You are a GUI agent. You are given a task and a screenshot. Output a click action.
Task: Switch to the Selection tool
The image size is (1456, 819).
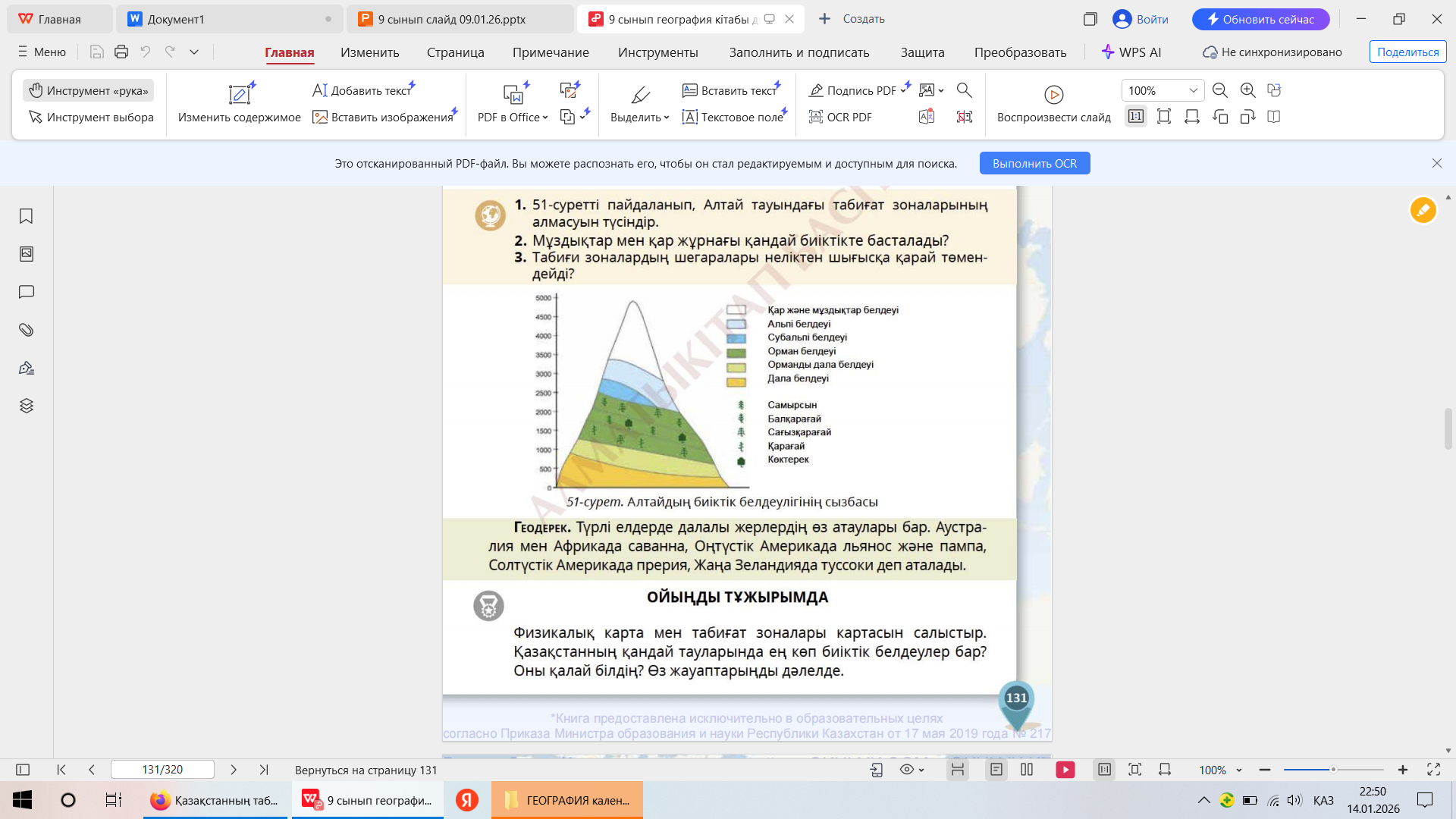pos(91,117)
